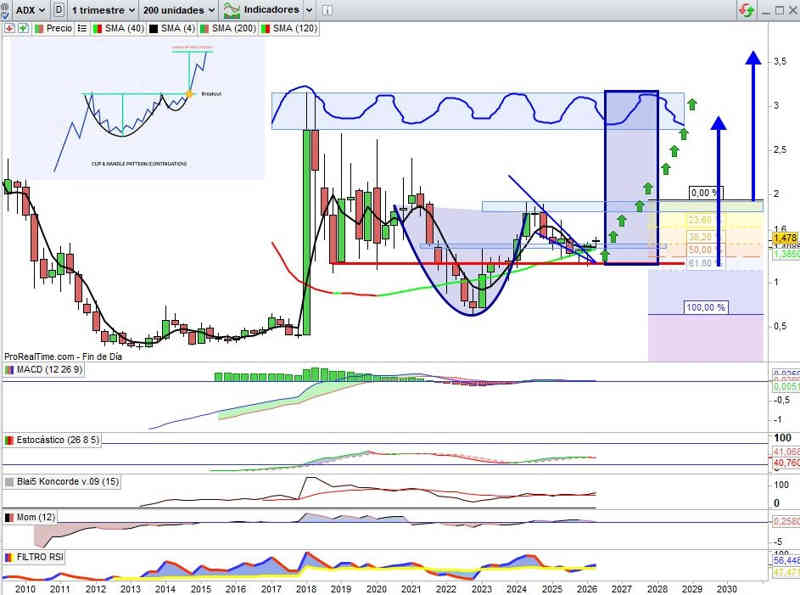800x595 pixels.
Task: Expand the arrow next to Indicadores
Action: [309, 10]
